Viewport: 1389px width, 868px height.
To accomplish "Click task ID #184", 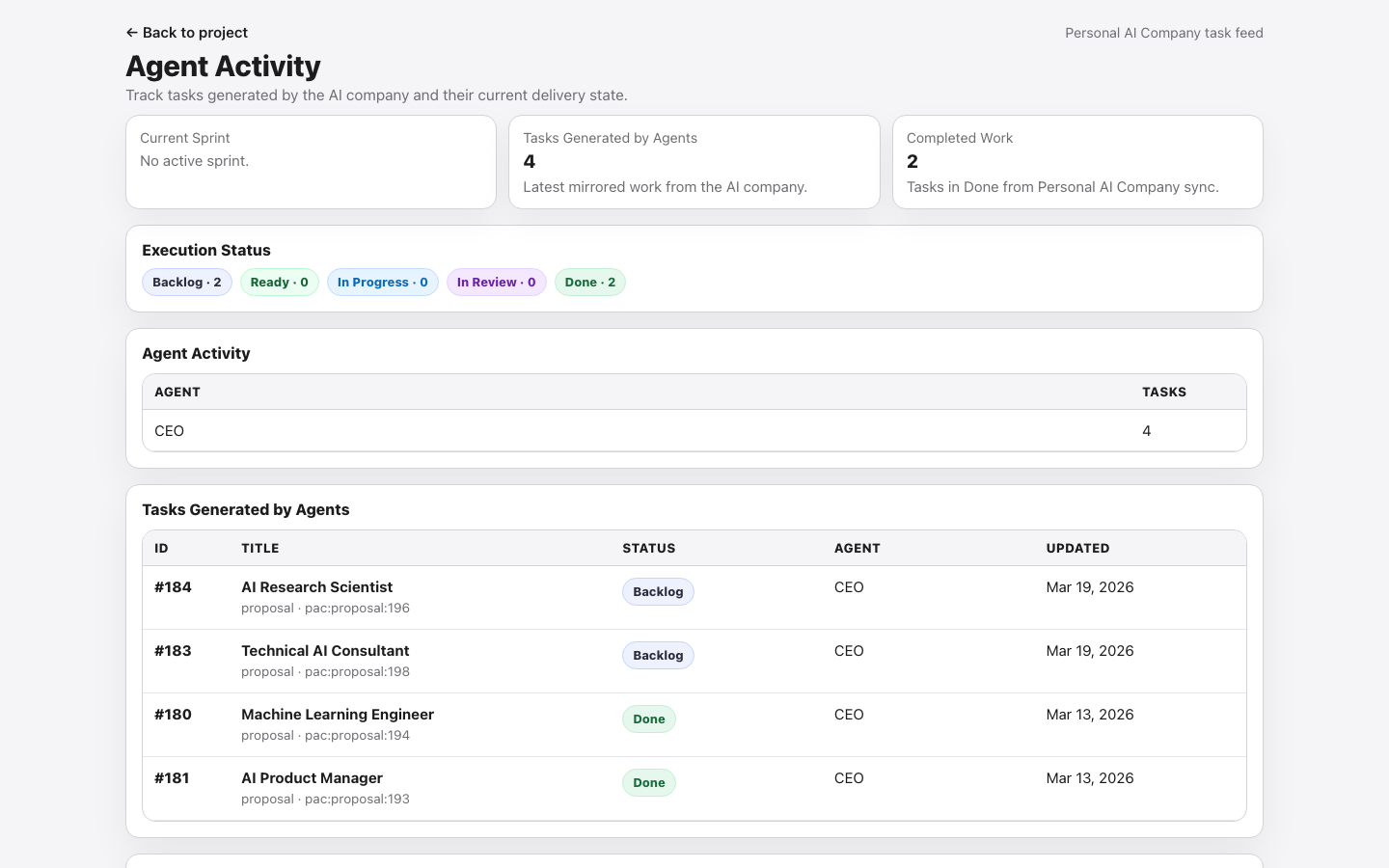I will click(x=173, y=587).
